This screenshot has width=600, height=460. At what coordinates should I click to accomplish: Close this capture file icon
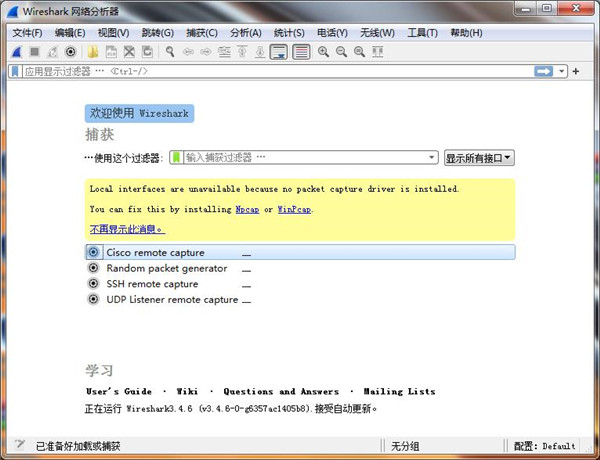pyautogui.click(x=129, y=52)
